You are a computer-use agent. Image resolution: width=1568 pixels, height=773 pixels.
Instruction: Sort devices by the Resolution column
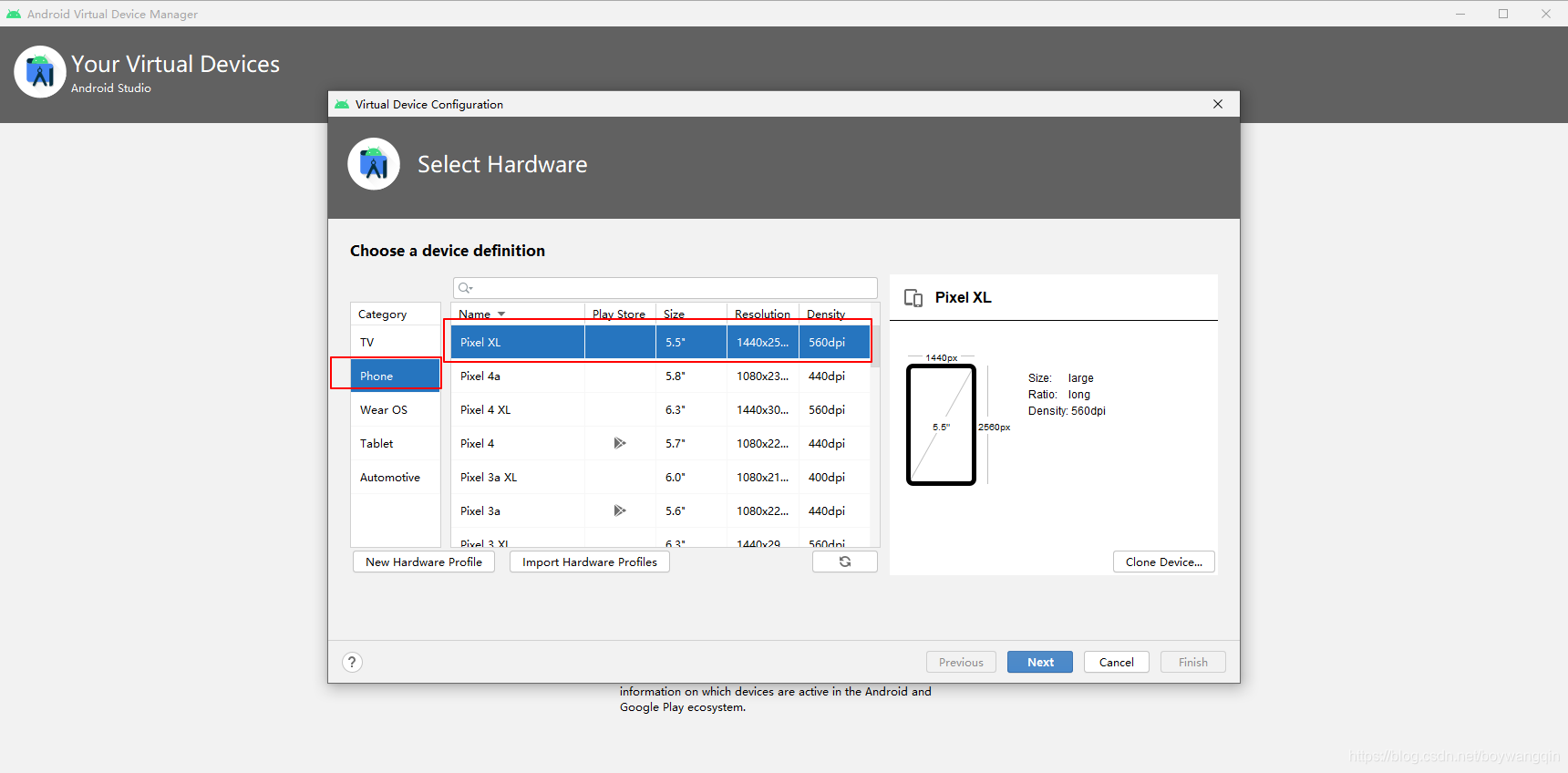[763, 314]
